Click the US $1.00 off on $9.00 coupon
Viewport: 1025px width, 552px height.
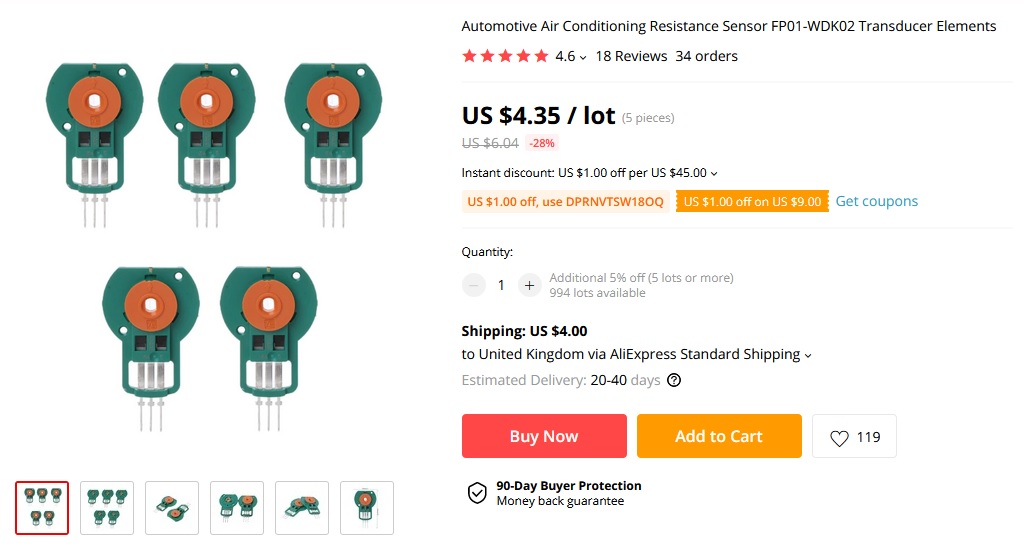pos(752,202)
